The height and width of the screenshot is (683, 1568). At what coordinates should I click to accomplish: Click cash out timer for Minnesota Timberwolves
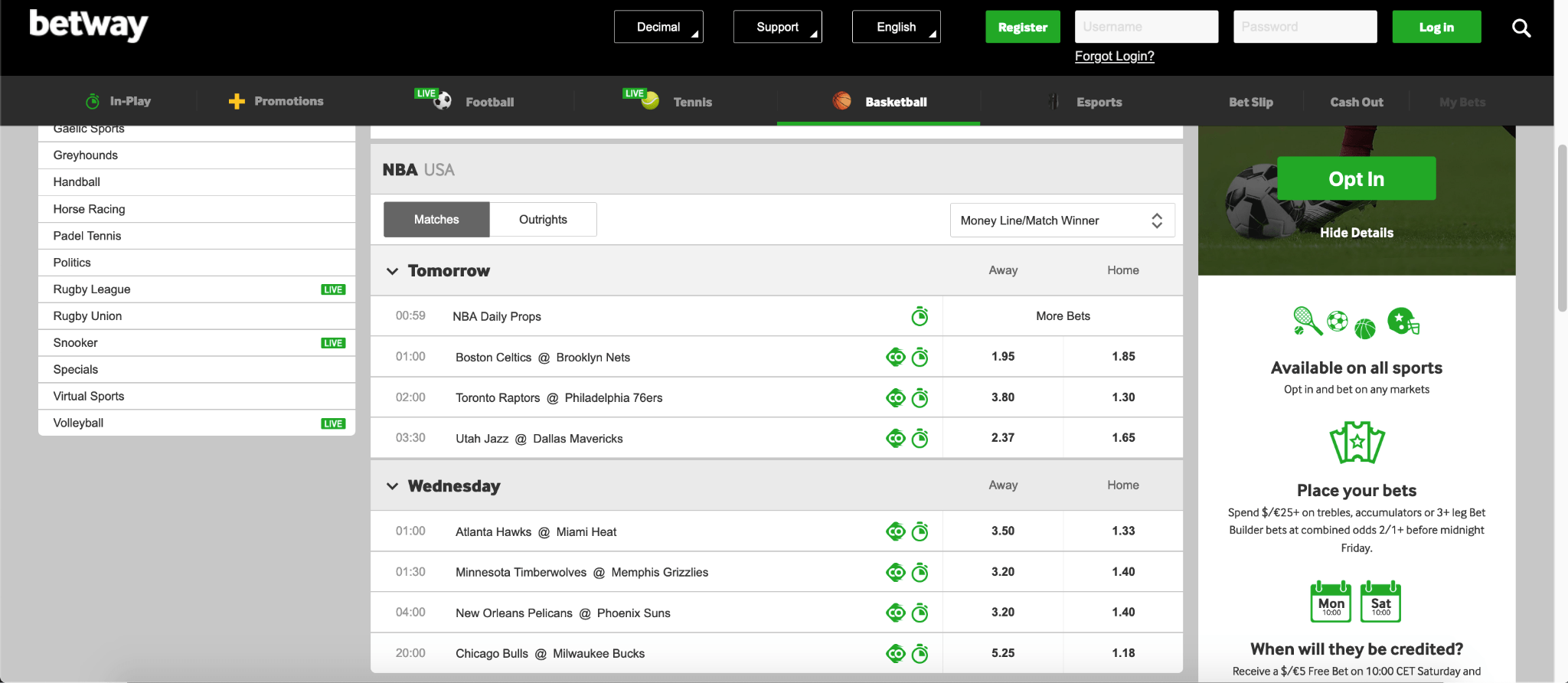[x=920, y=572]
